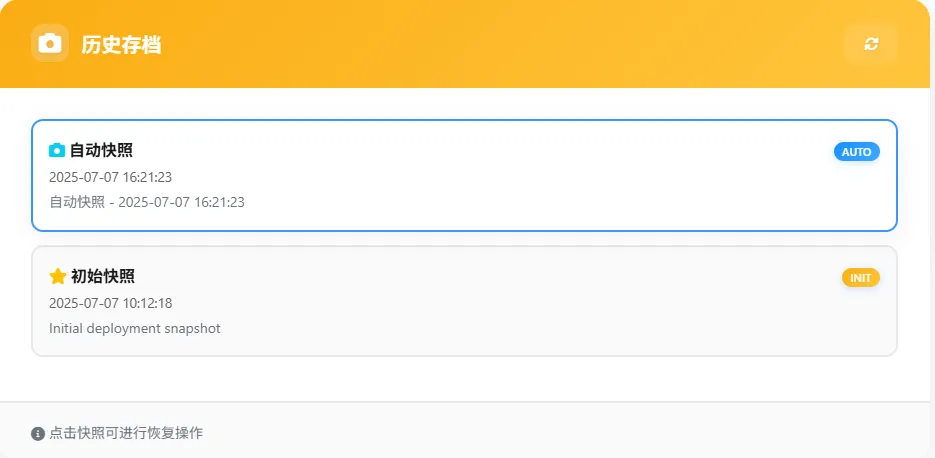Image resolution: width=935 pixels, height=458 pixels.
Task: Click the 初始快照 title text
Action: tap(103, 277)
